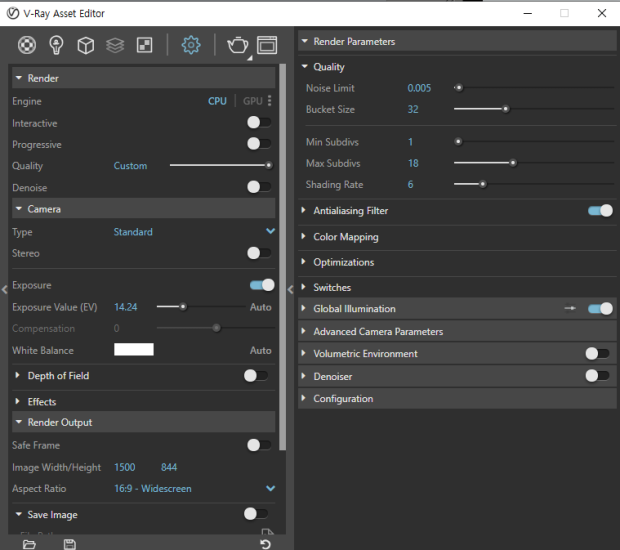Save settings to file disk icon

pyautogui.click(x=70, y=544)
